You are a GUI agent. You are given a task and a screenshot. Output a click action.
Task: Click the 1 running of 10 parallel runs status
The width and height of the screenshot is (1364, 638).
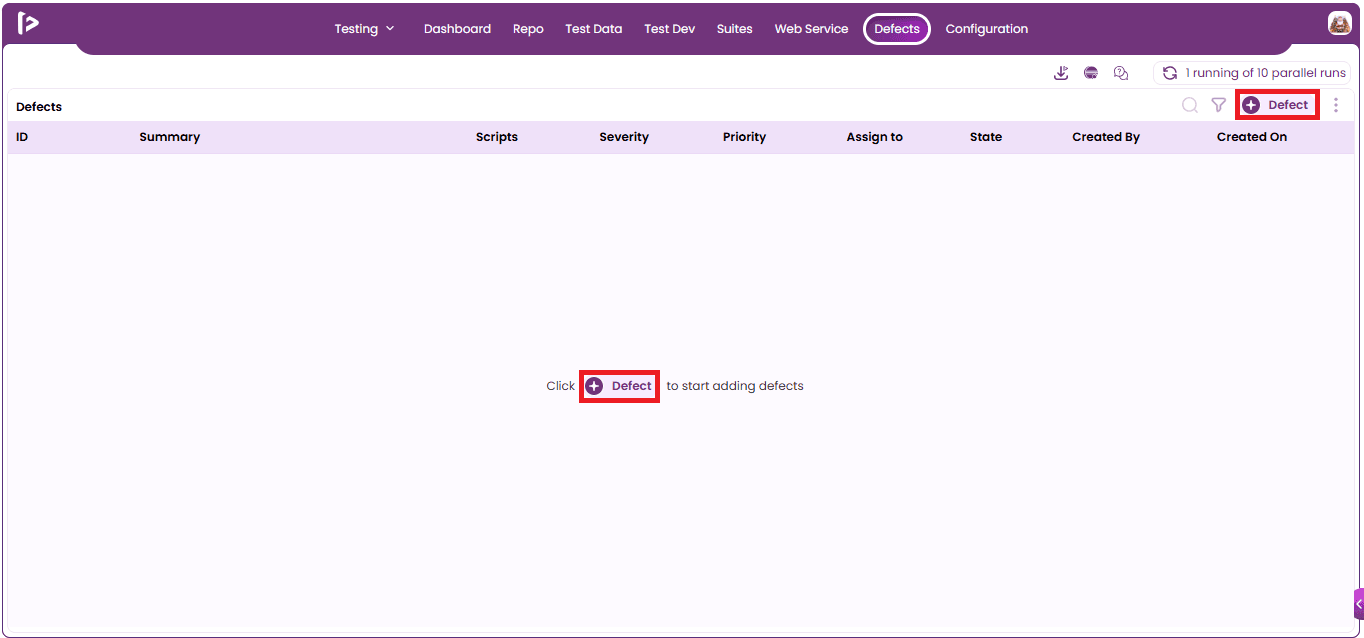click(1266, 73)
